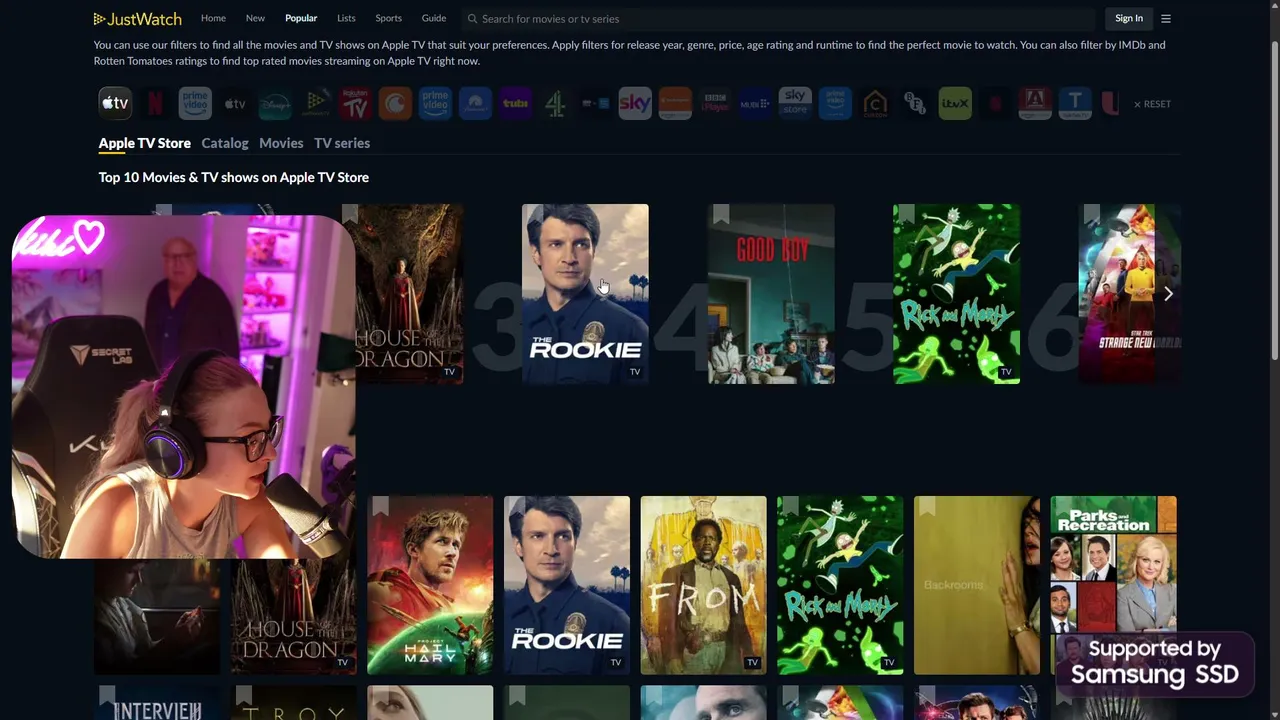Focus the movie and TV search field

[780, 19]
